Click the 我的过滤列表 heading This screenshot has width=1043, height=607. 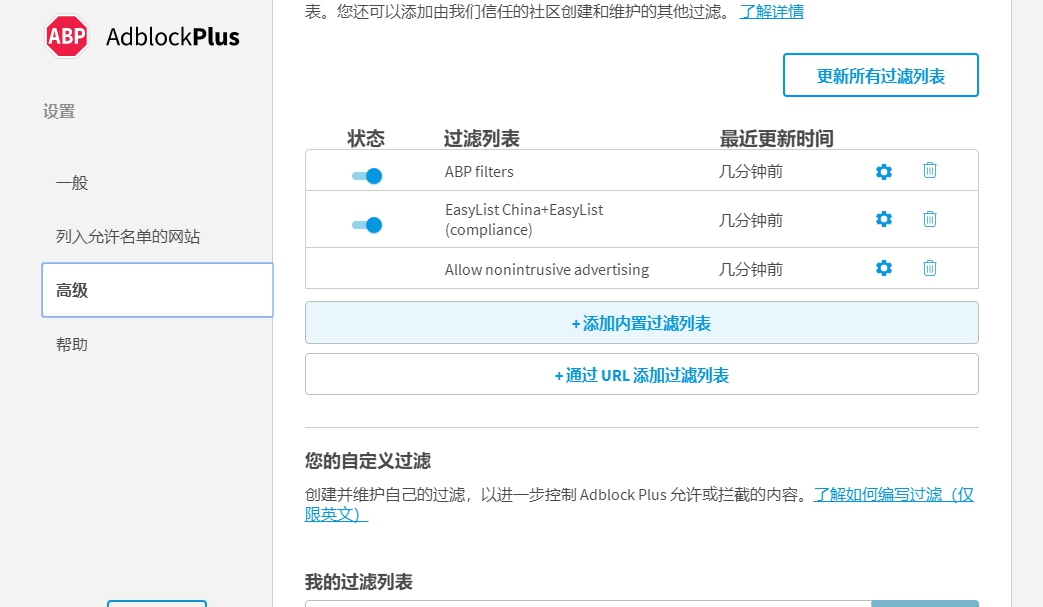click(359, 582)
